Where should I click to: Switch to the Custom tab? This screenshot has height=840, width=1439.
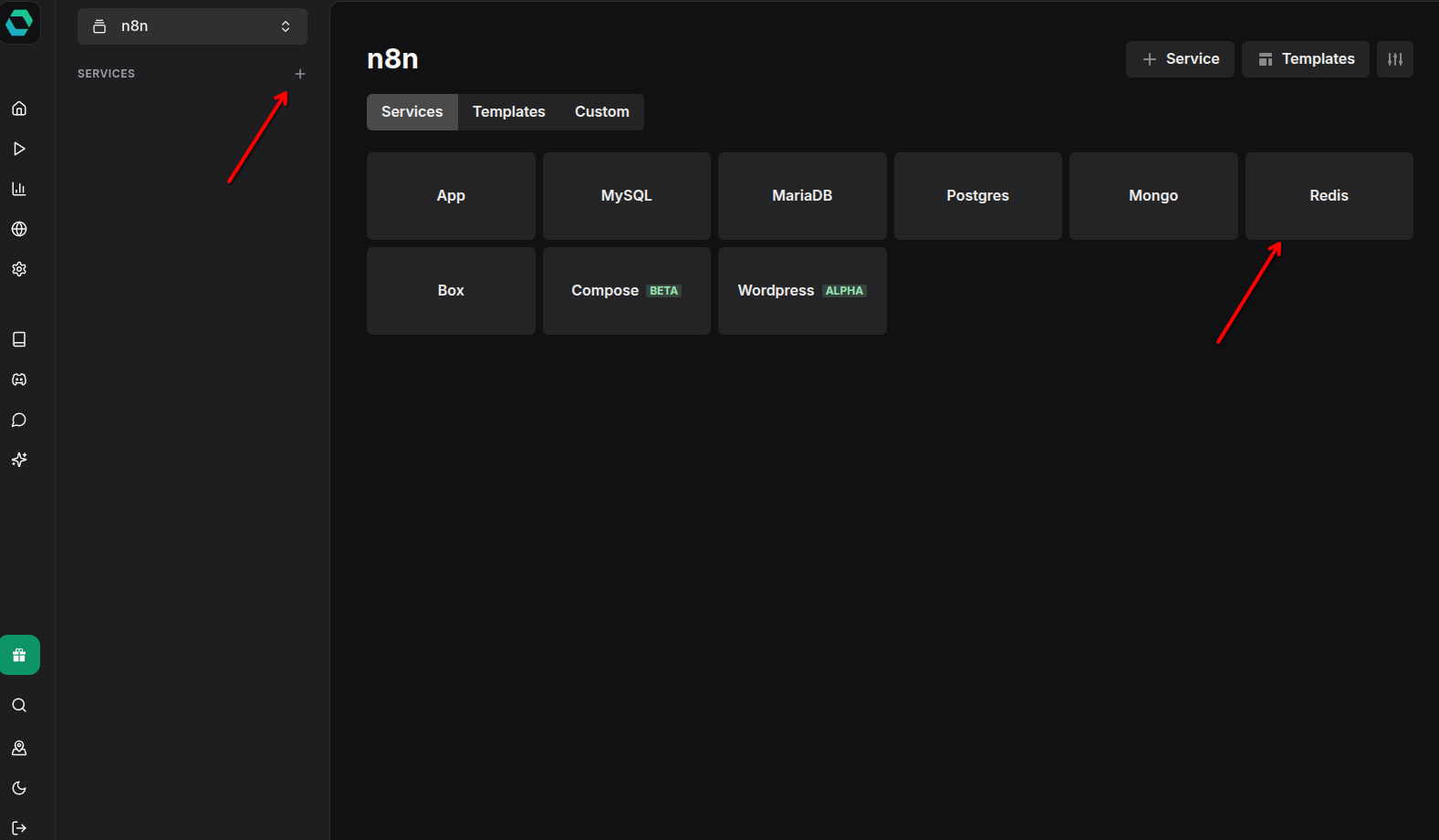[x=602, y=112]
